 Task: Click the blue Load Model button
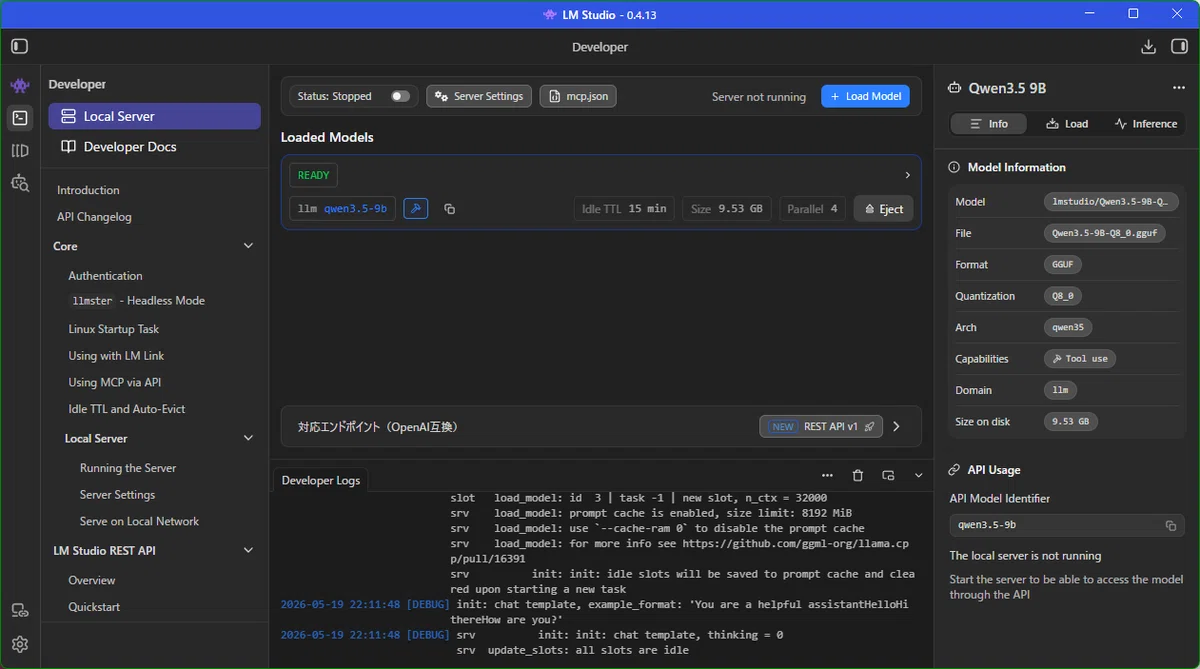point(866,96)
